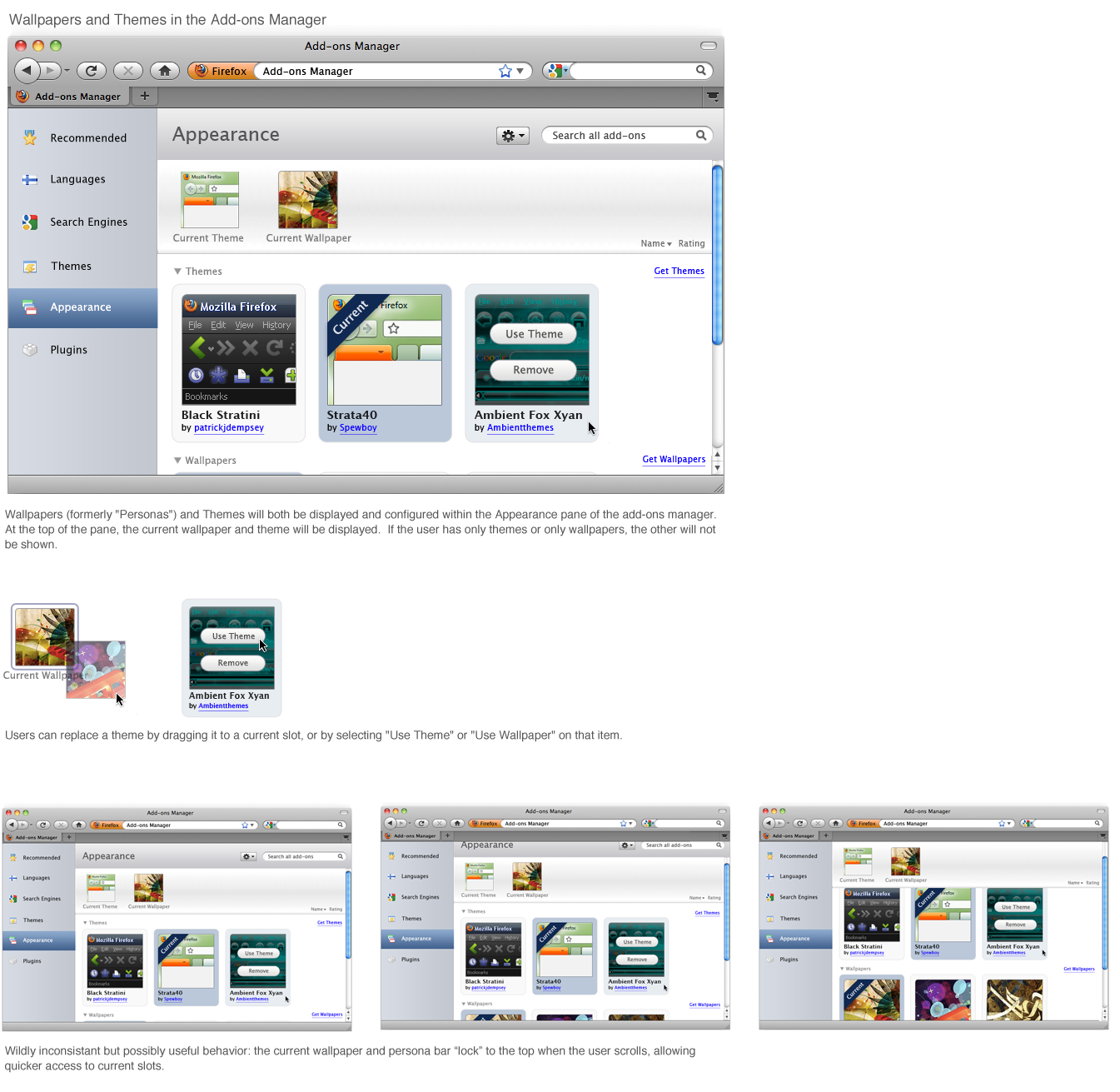The width and height of the screenshot is (1120, 1092).
Task: Open the address bar dropdown arrow in the large top window
Action: point(520,71)
